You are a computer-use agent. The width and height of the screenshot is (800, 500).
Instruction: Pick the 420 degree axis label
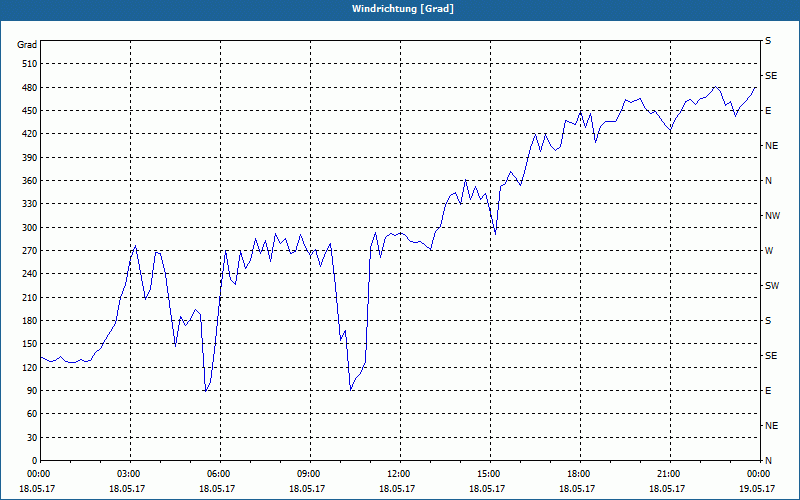30,134
